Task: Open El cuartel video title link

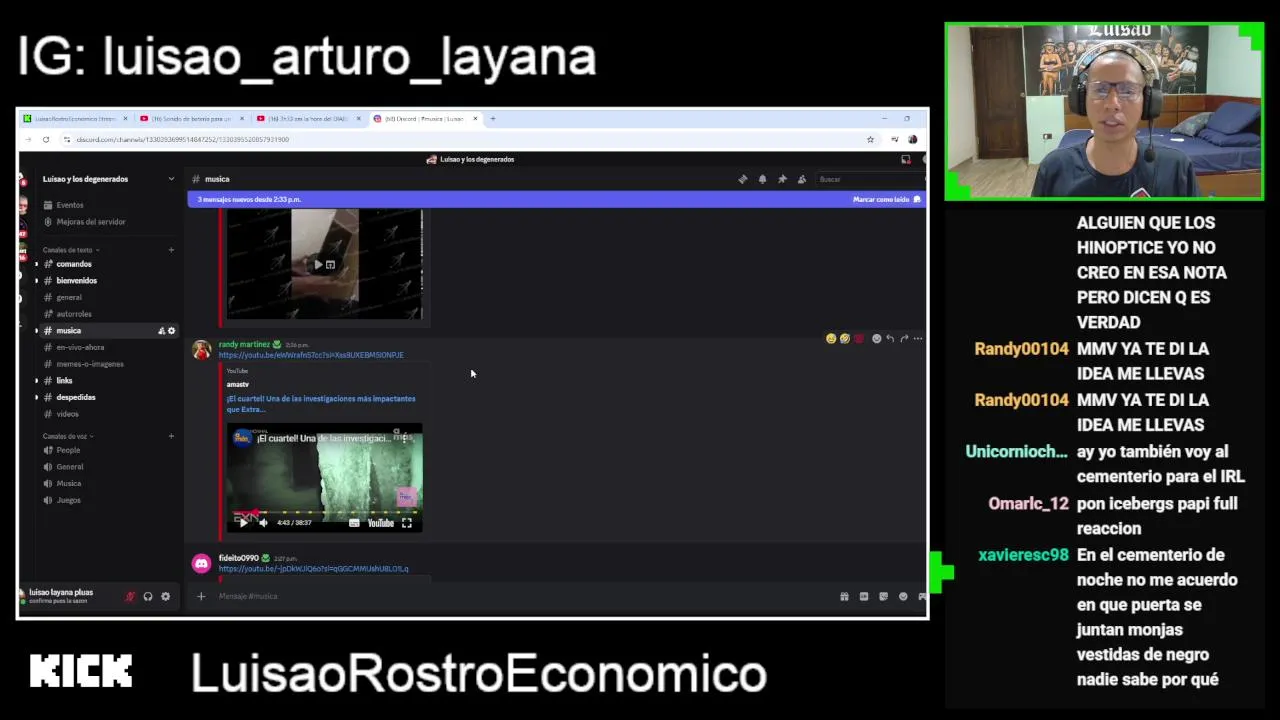Action: [x=320, y=404]
